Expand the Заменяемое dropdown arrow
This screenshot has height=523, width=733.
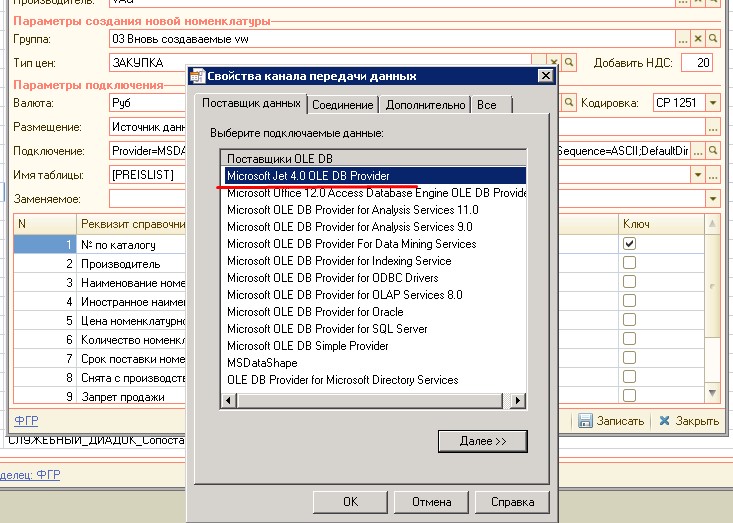(713, 199)
